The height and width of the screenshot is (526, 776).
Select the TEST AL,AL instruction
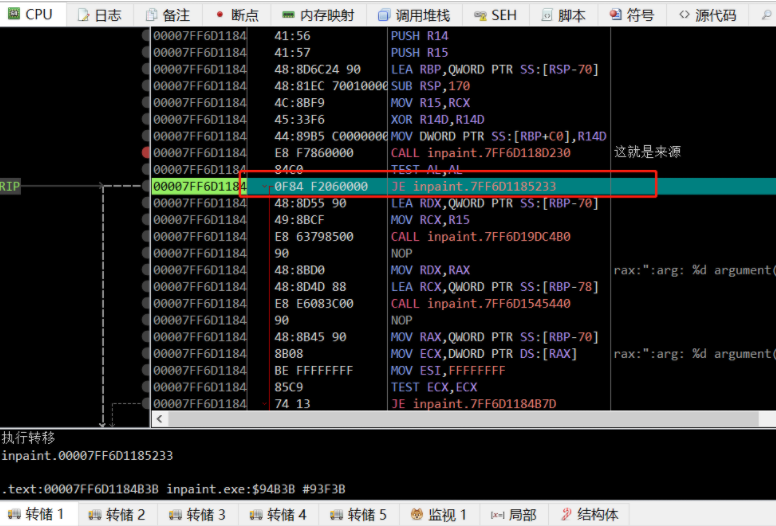[427, 170]
